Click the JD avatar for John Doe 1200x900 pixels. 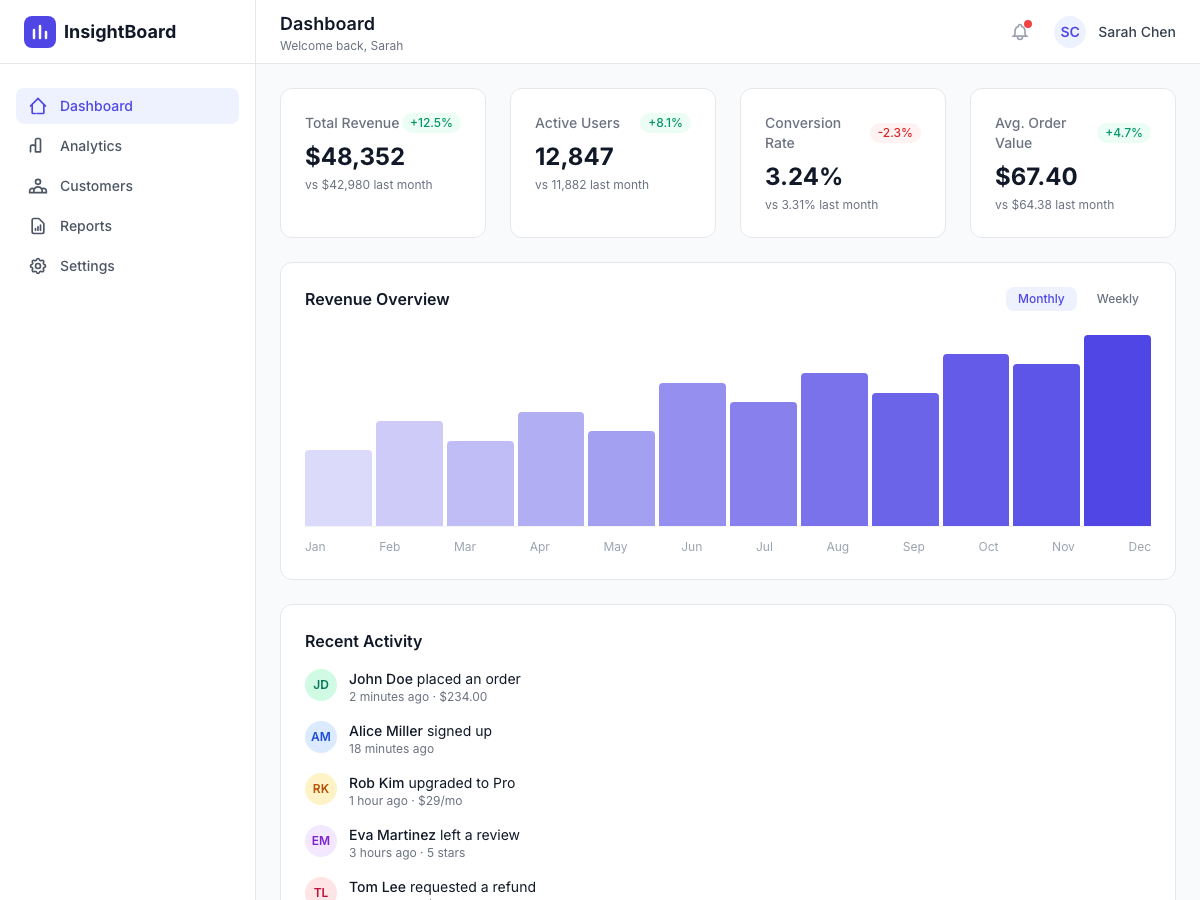[321, 685]
